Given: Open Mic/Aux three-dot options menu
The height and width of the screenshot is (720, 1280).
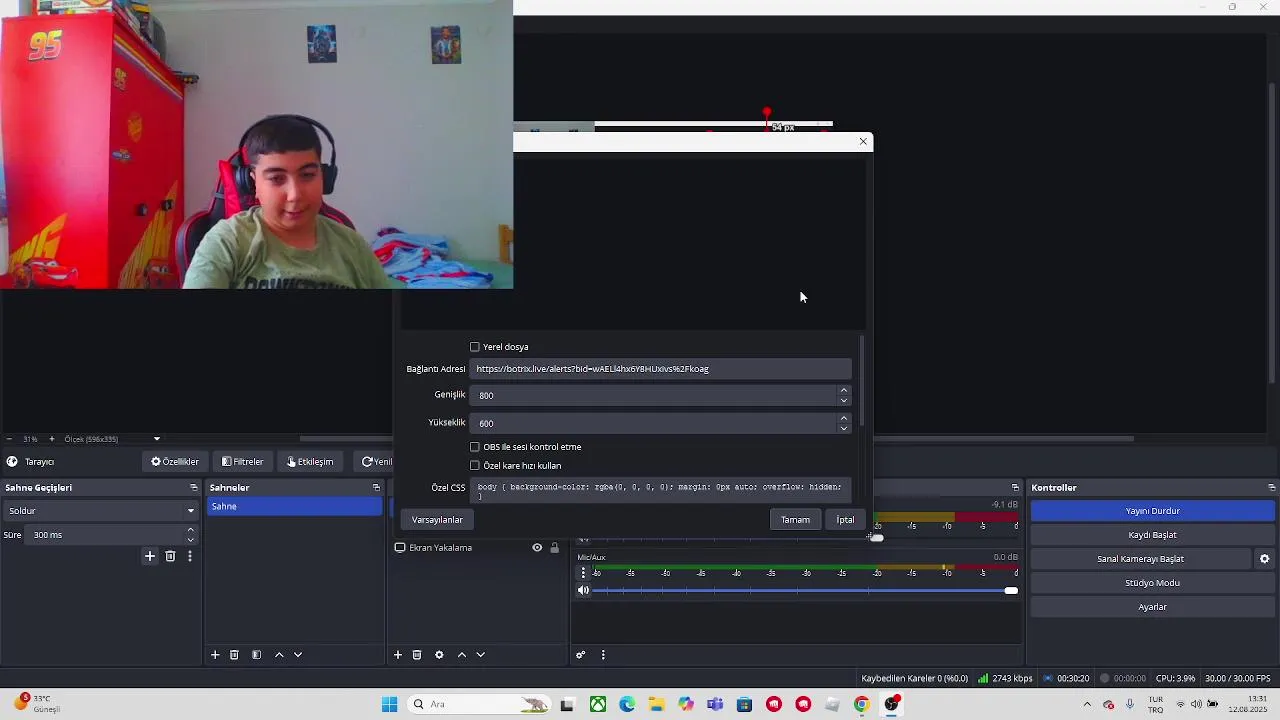Looking at the screenshot, I should point(583,573).
